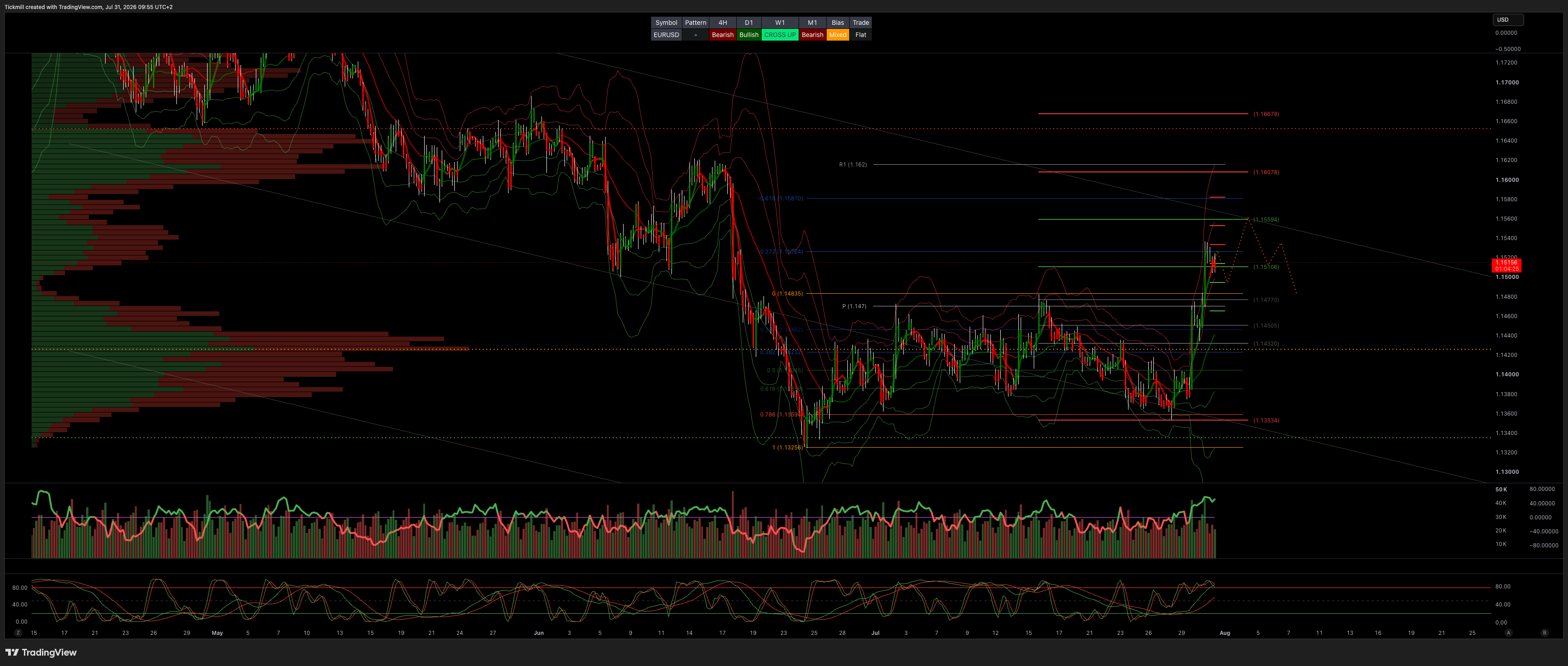Screen dimensions: 1568x666
Task: Click the (1.13534) support level label
Action: tap(1266, 421)
